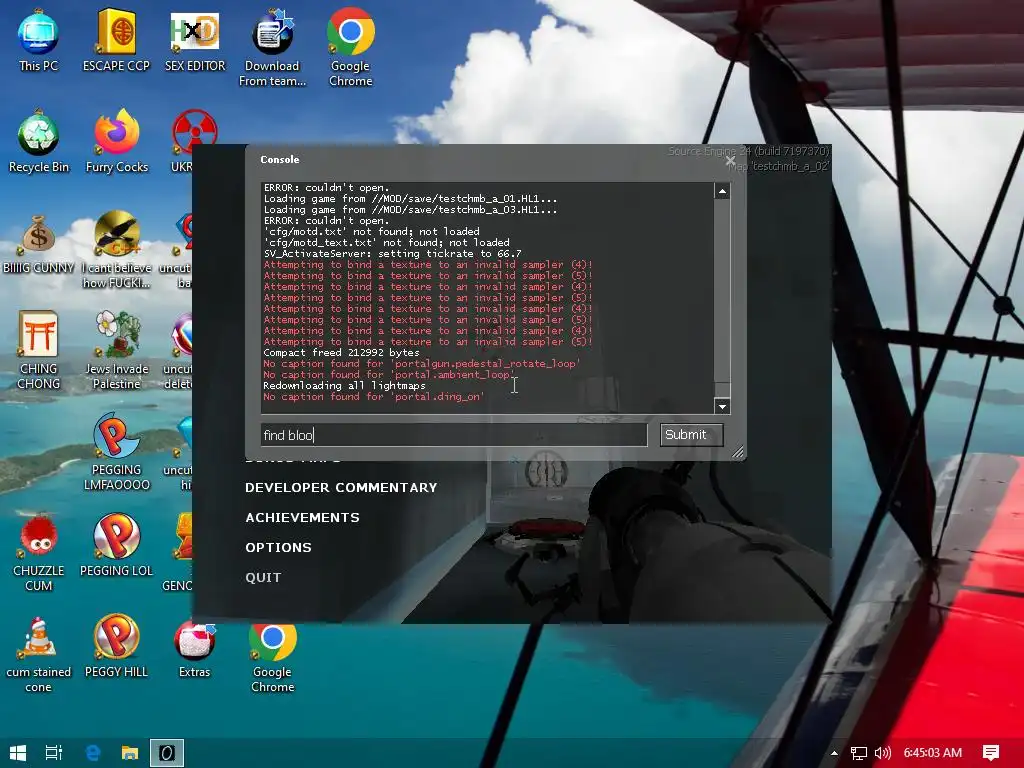The image size is (1024, 768).
Task: Open File Explorer from the taskbar
Action: tap(130, 753)
